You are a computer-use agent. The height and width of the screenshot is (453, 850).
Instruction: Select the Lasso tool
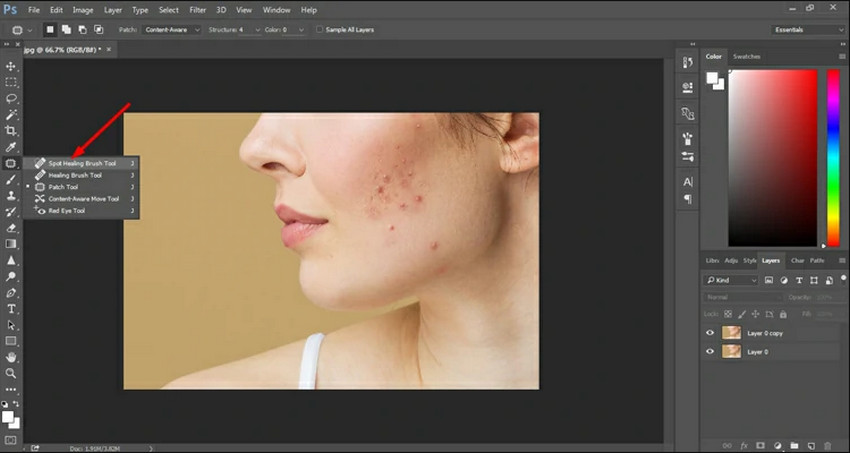pyautogui.click(x=10, y=99)
